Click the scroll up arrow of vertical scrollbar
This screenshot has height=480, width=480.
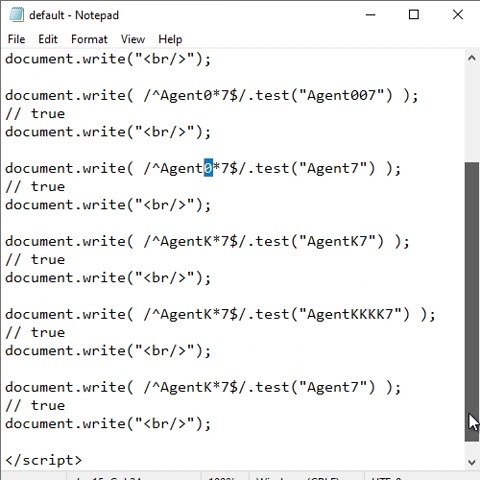pyautogui.click(x=472, y=58)
